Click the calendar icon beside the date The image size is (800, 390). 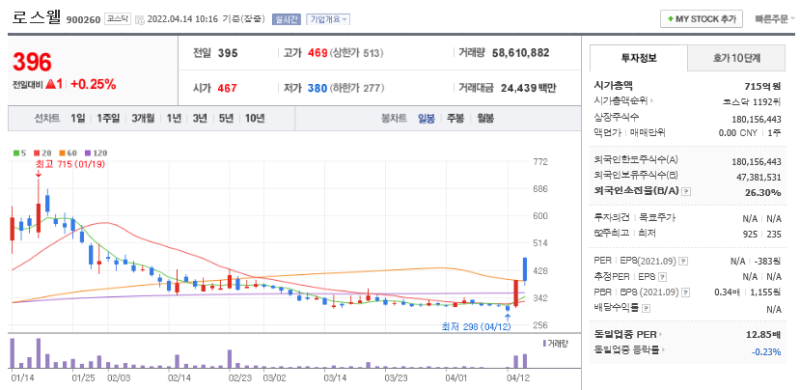pyautogui.click(x=139, y=19)
